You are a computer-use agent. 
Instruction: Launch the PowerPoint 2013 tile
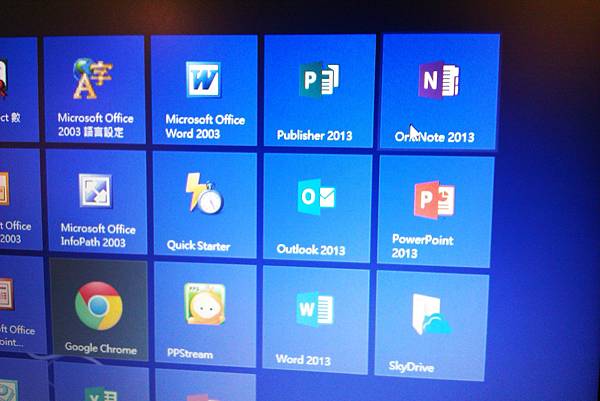[435, 212]
